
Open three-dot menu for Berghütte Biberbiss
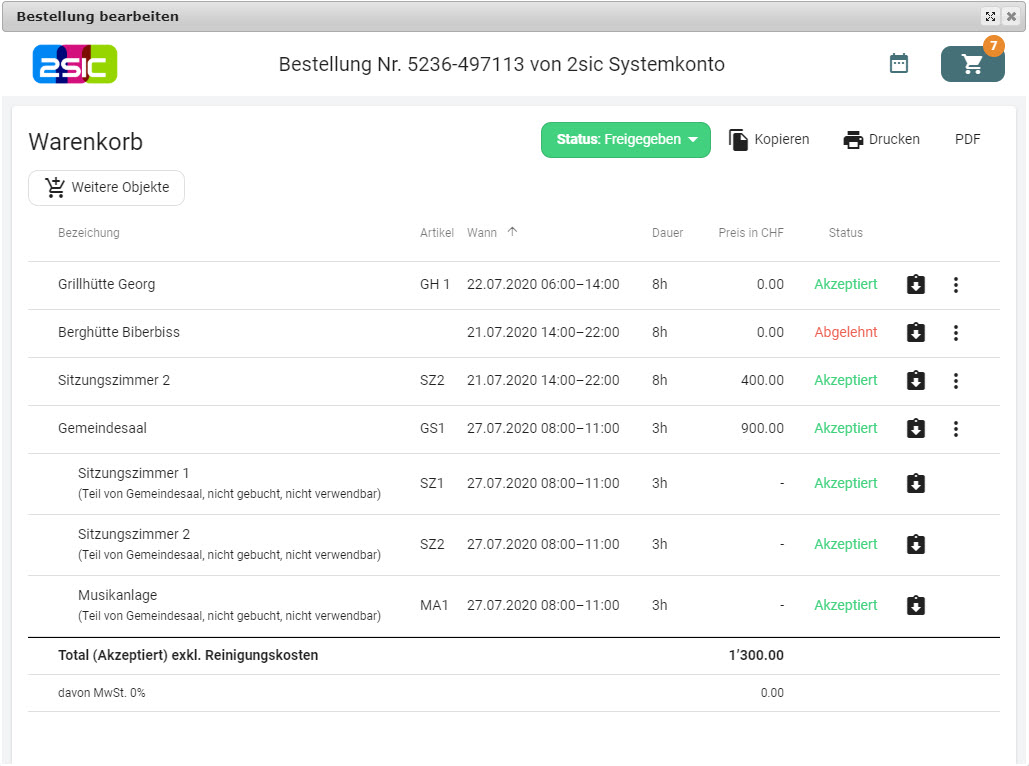tap(956, 333)
